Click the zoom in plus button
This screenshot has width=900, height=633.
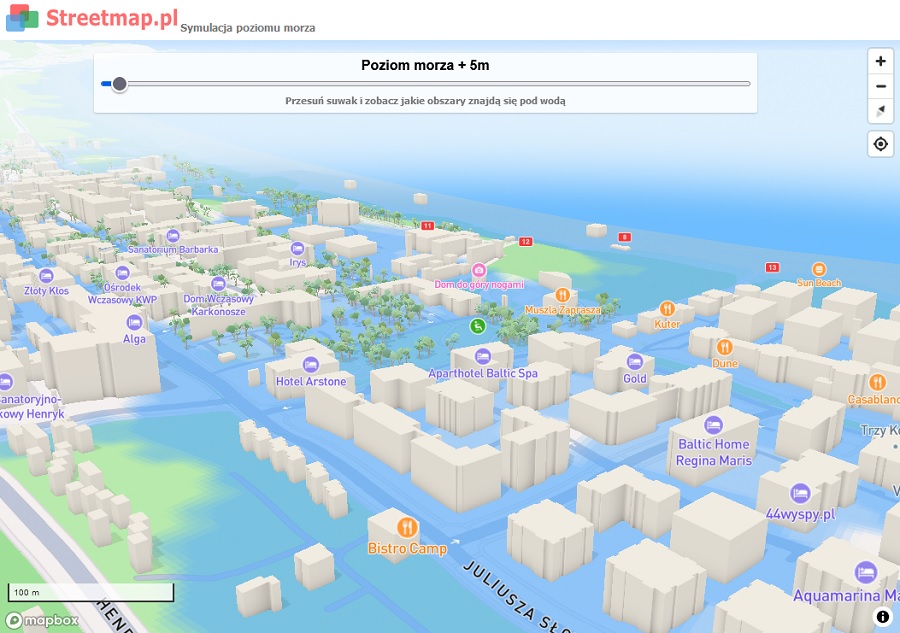(x=880, y=61)
